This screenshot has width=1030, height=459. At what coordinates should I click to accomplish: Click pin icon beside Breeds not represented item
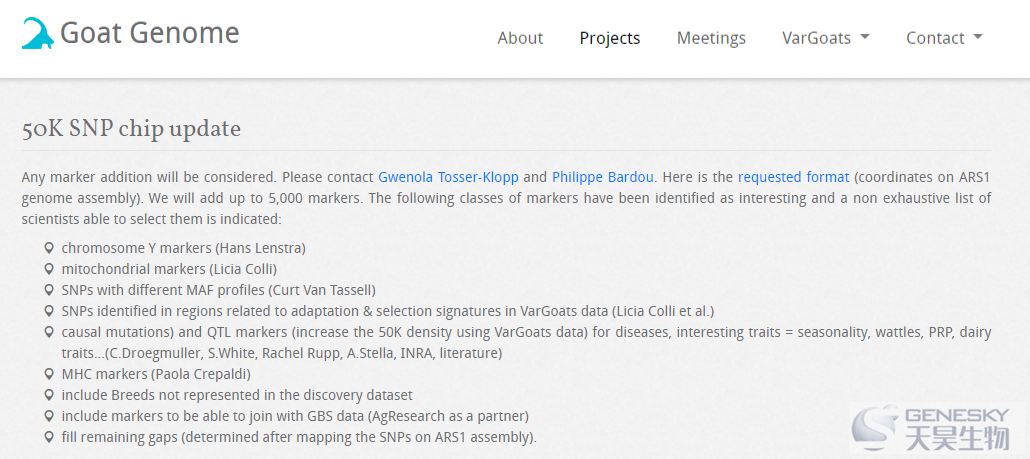48,395
